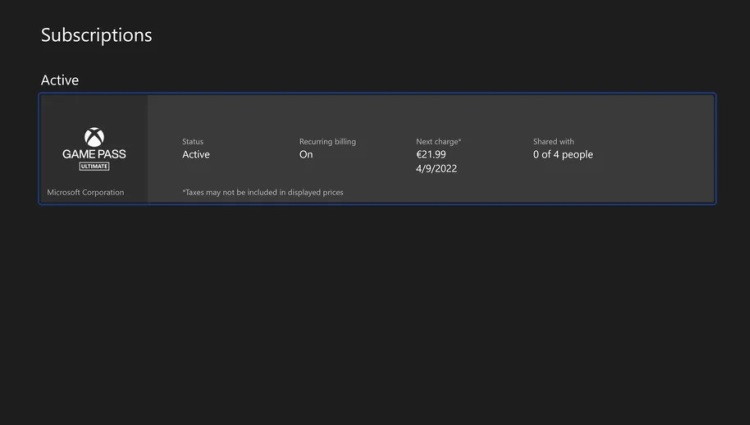This screenshot has height=425, width=750.
Task: Click empty card area right of Shared with
Action: 660,150
